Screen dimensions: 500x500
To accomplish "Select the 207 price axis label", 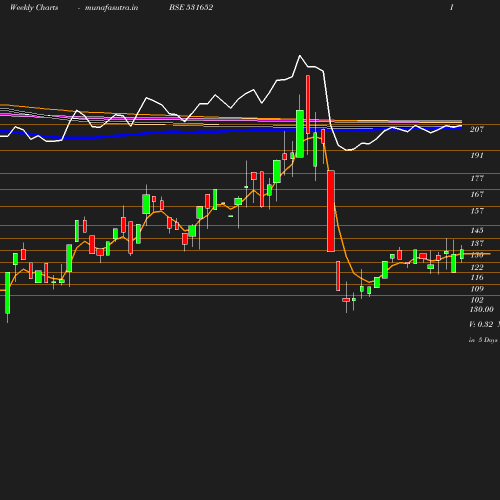I will point(477,129).
